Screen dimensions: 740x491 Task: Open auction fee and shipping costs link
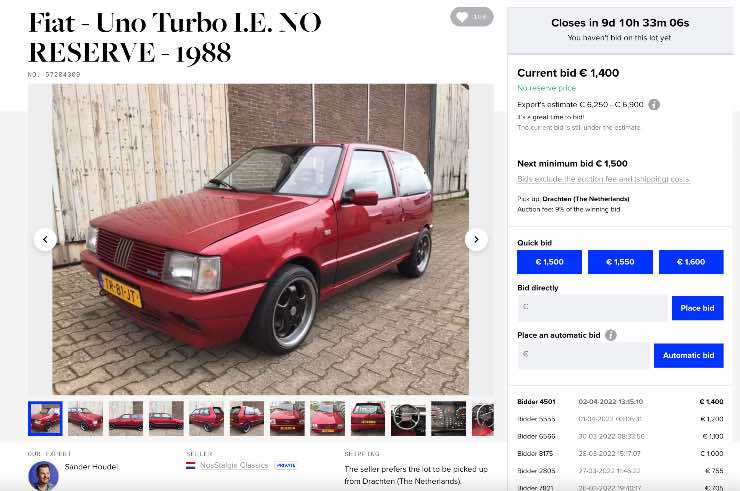(x=604, y=179)
